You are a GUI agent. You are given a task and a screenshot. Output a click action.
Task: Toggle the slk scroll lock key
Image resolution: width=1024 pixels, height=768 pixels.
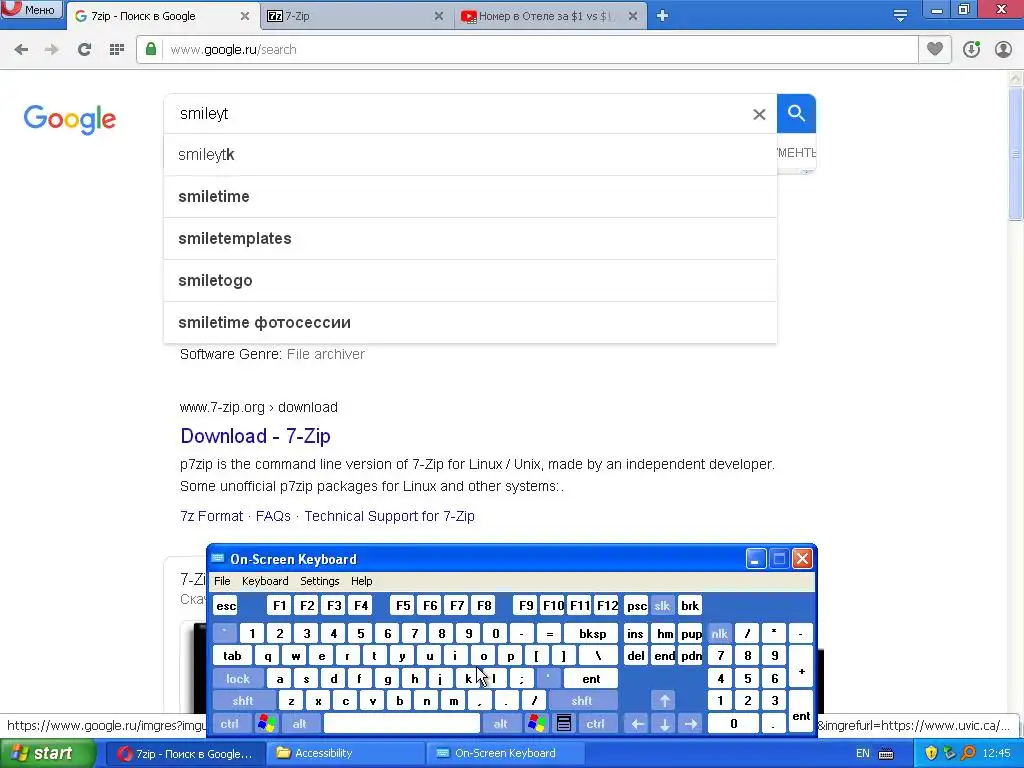tap(662, 605)
